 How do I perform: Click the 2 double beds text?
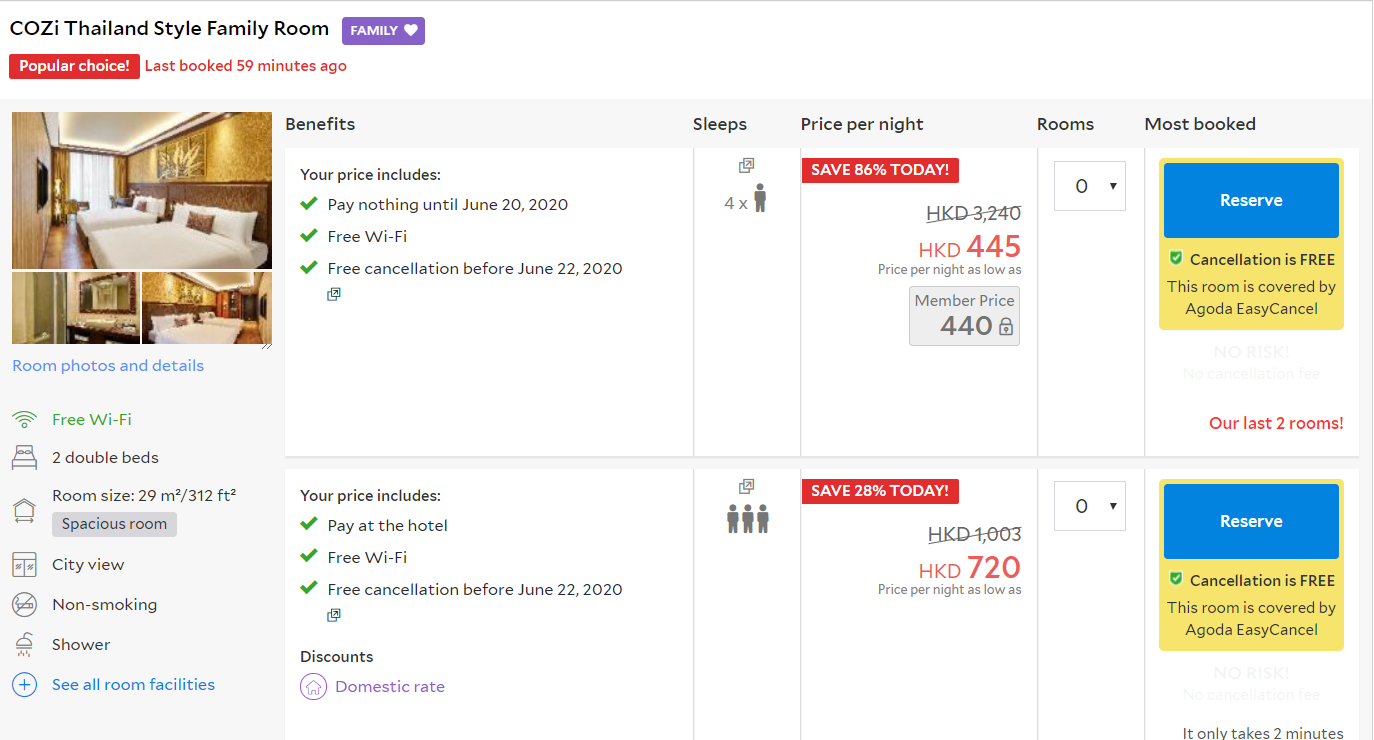pyautogui.click(x=105, y=458)
